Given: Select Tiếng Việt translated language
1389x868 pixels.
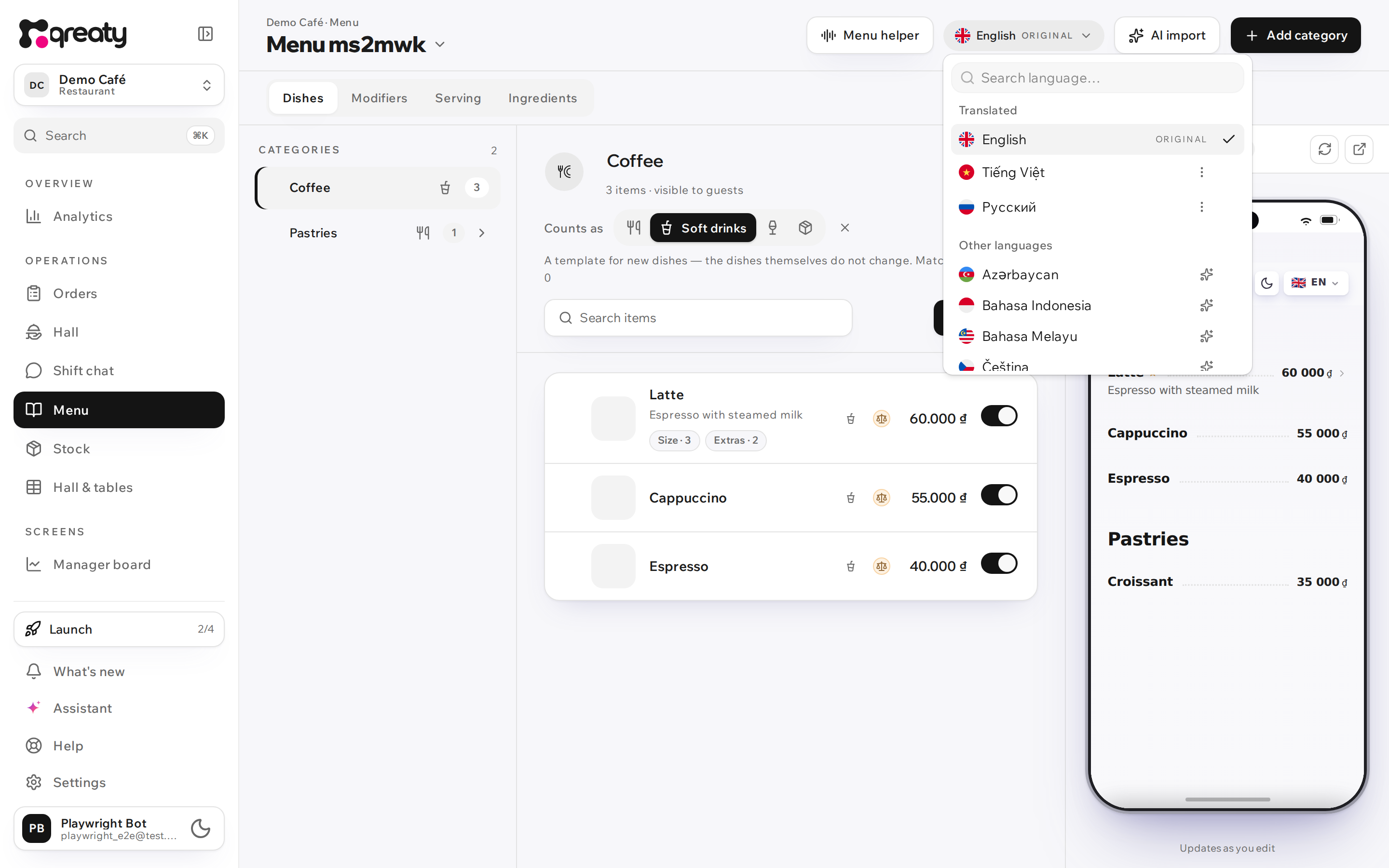Looking at the screenshot, I should pyautogui.click(x=1013, y=172).
